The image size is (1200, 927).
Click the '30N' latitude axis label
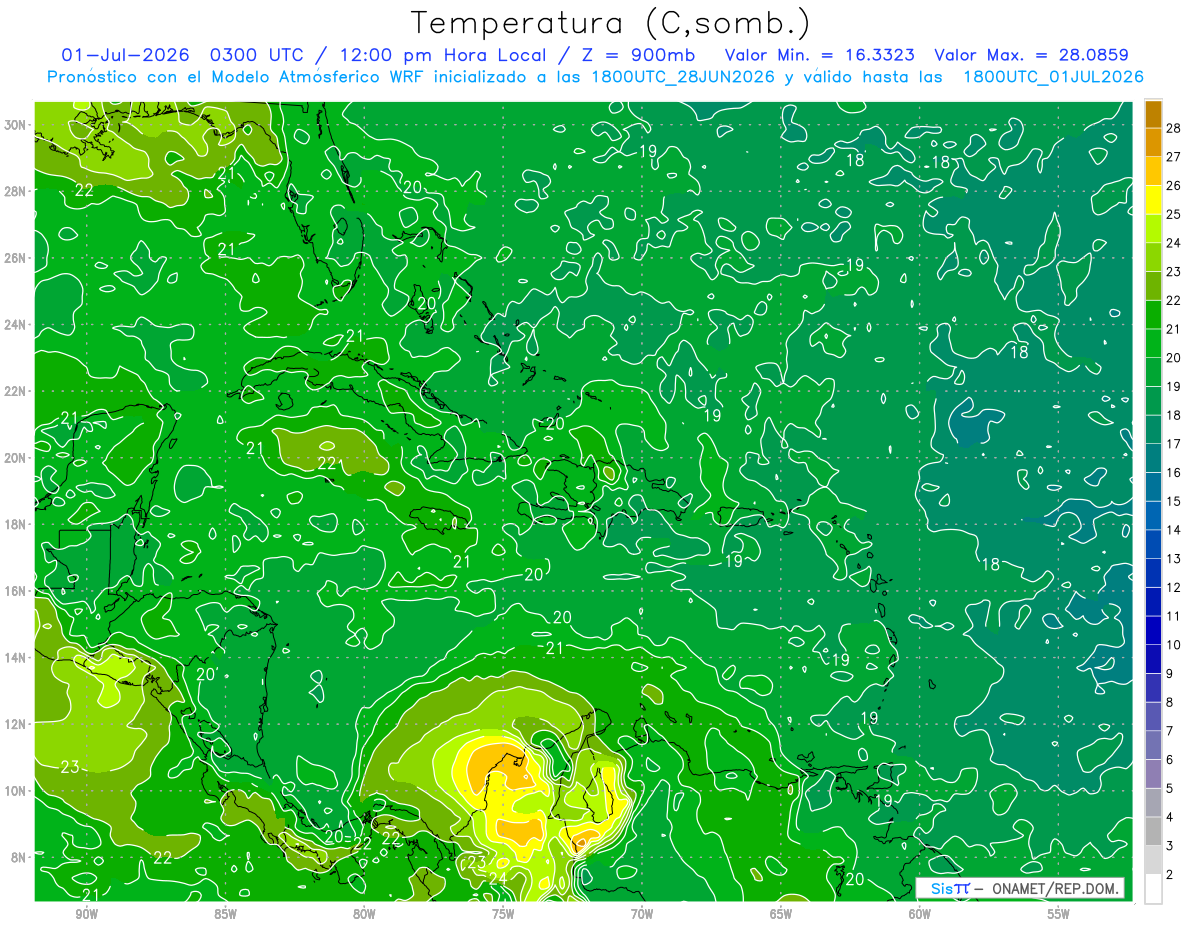click(x=17, y=125)
